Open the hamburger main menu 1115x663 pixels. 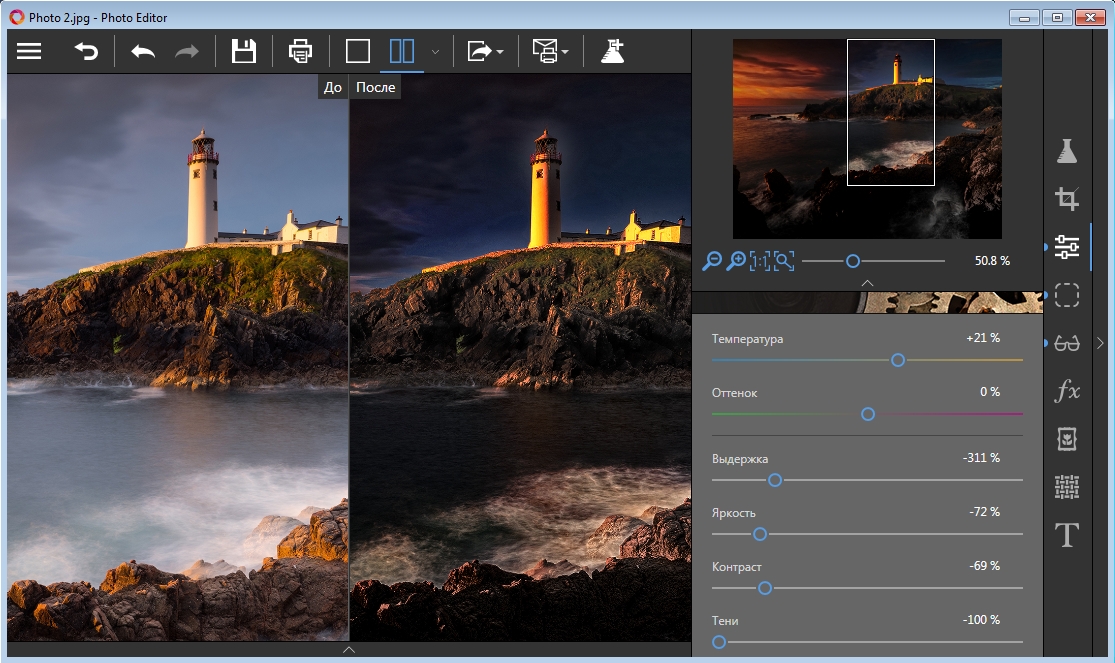pyautogui.click(x=29, y=51)
